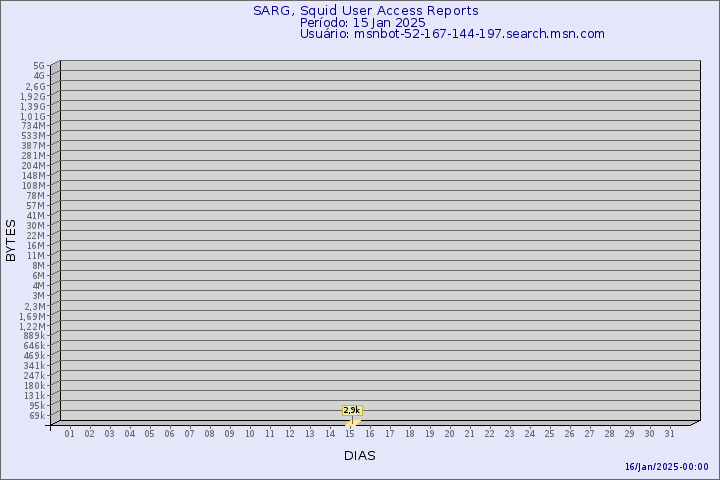Screen dimensions: 720x480
Task: Click the BYTES axis label
Action: coord(11,240)
